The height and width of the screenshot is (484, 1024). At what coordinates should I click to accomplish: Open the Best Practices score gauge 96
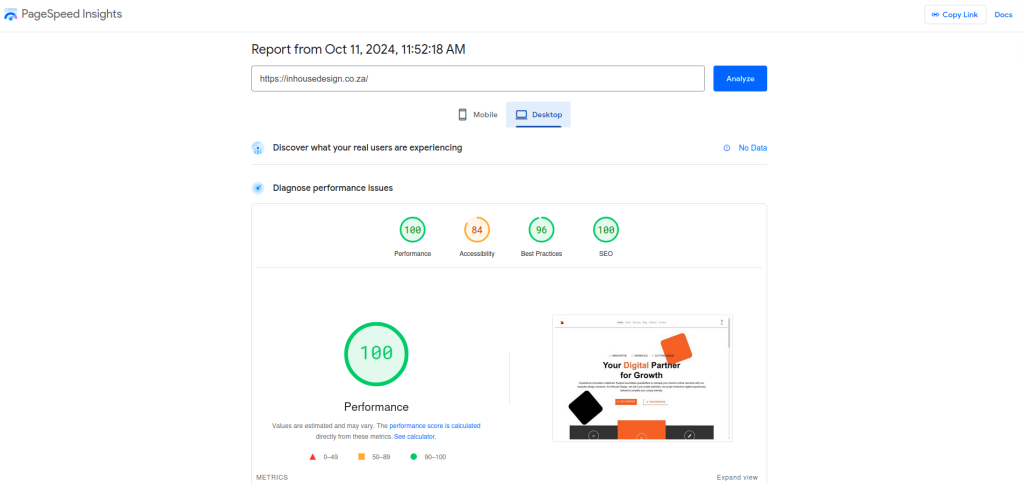(x=541, y=231)
